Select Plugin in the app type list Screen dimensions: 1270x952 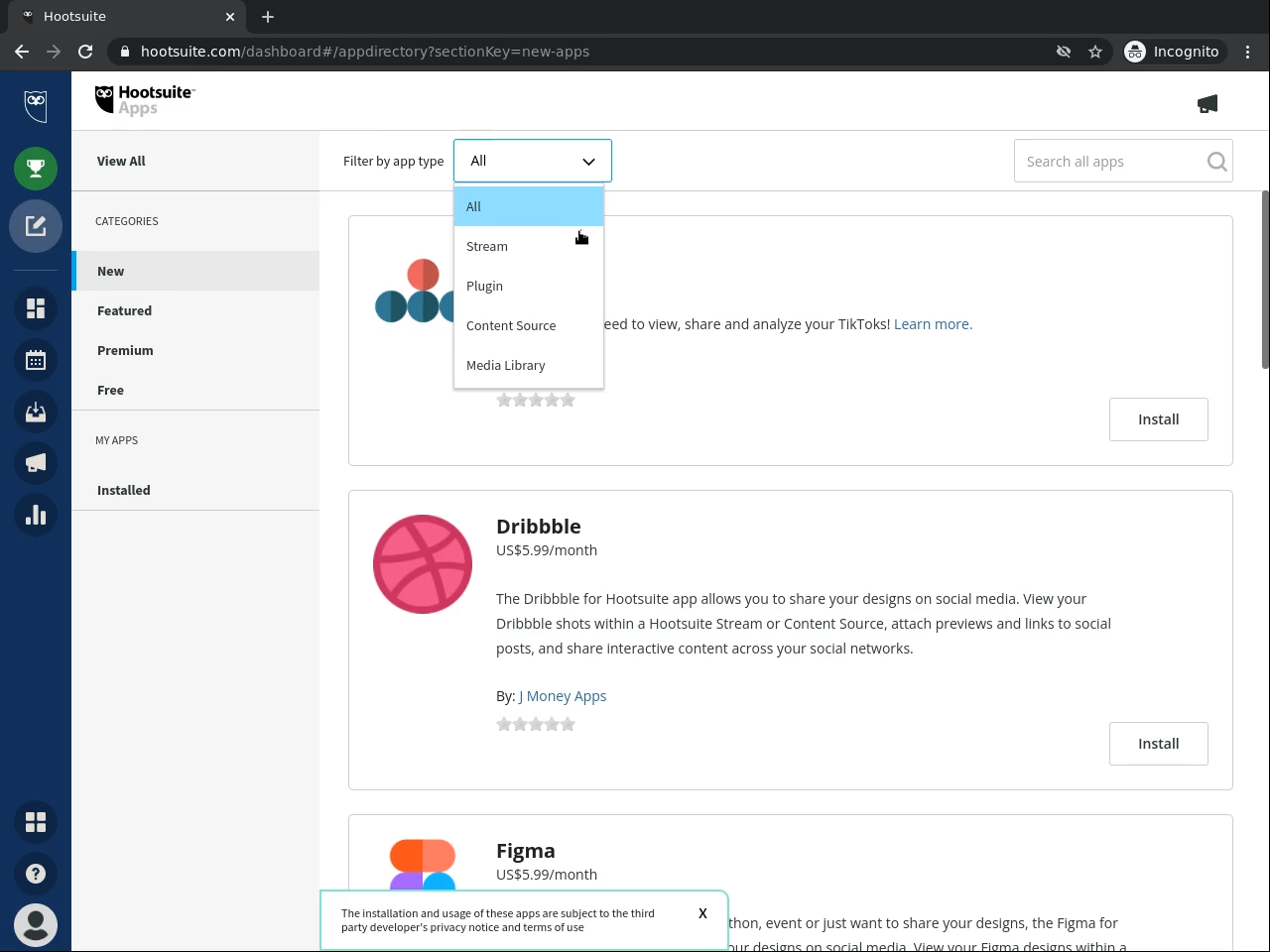point(529,286)
